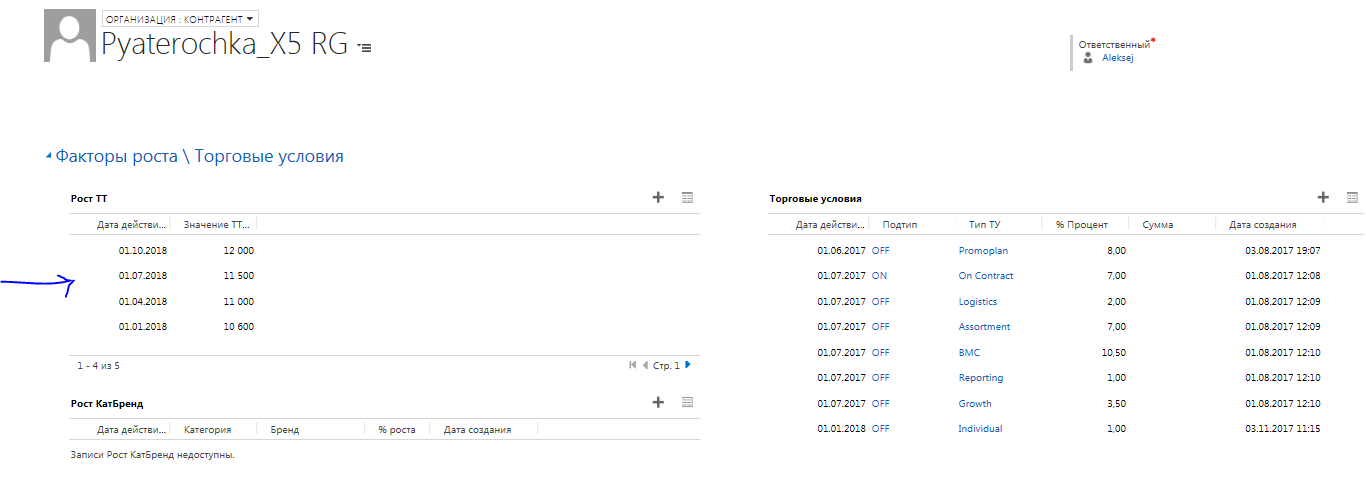Open the Рост КатБренд grid view icon
This screenshot has width=1366, height=480.
click(687, 402)
